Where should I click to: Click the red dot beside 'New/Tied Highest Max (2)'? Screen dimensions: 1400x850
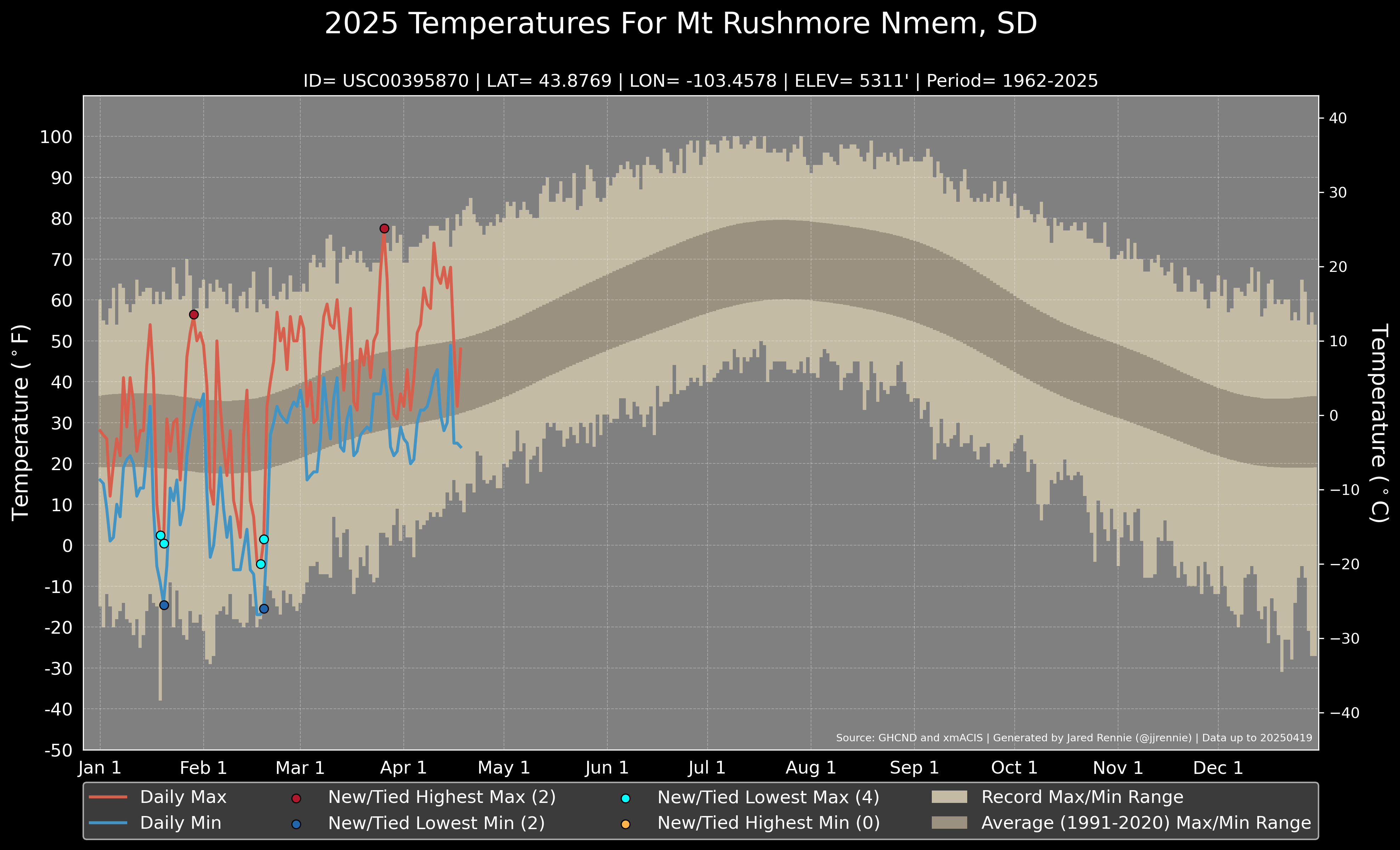[296, 798]
